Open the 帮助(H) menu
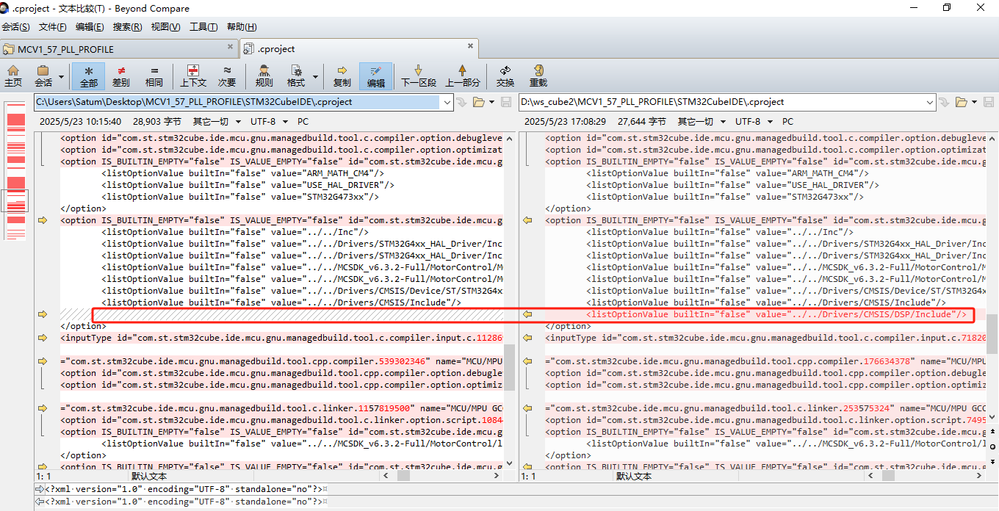The width and height of the screenshot is (999, 511). [241, 27]
